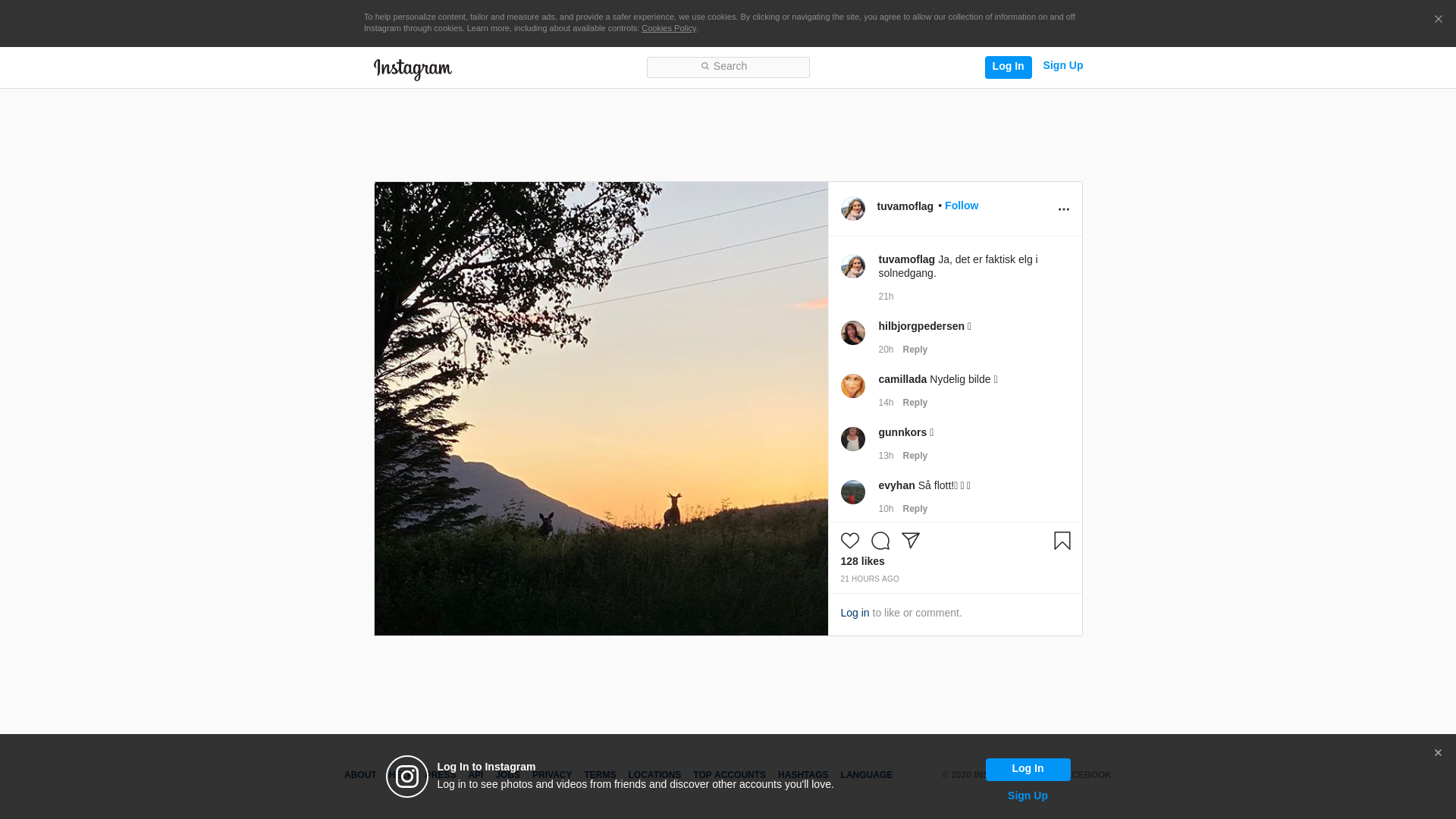Open the LOCATIONS footer link

[654, 775]
